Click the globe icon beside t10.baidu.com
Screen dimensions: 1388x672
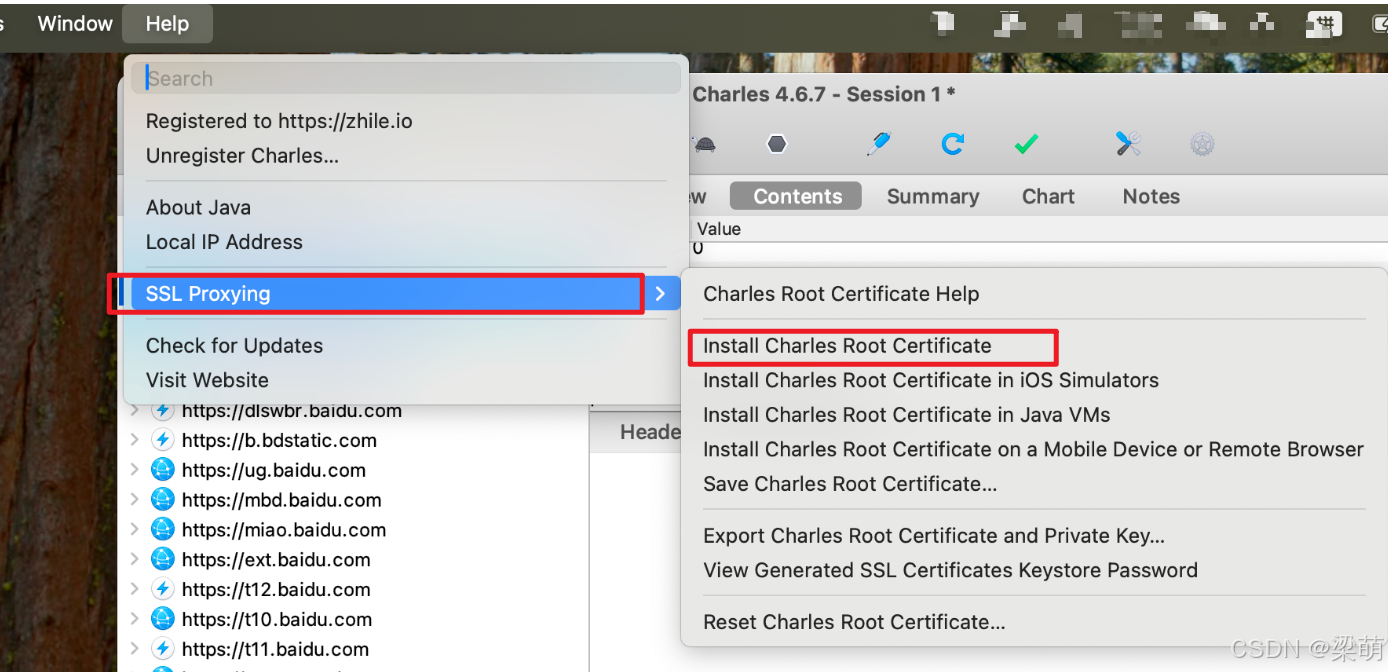[x=162, y=619]
